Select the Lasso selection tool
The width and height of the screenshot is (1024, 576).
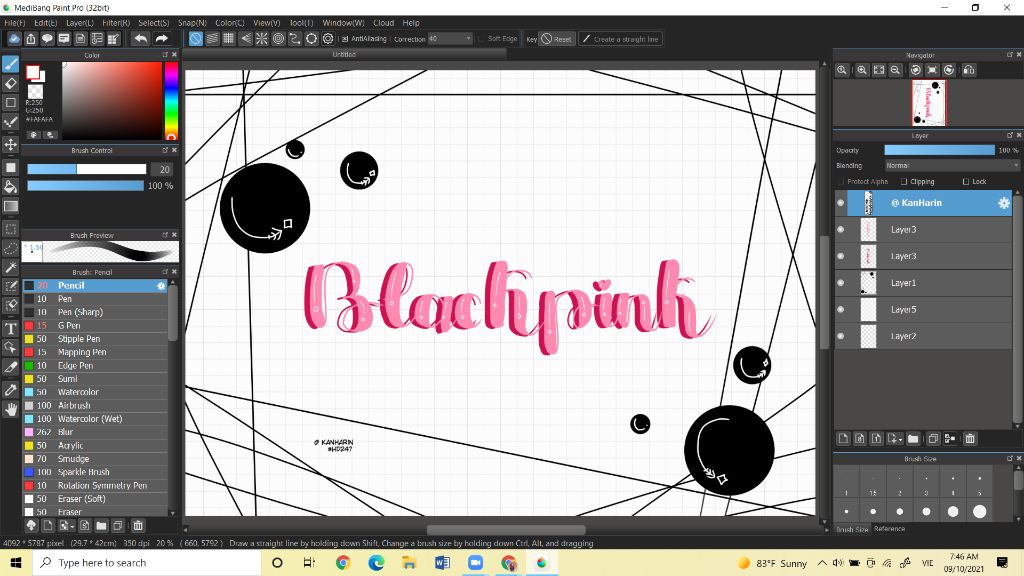[10, 248]
